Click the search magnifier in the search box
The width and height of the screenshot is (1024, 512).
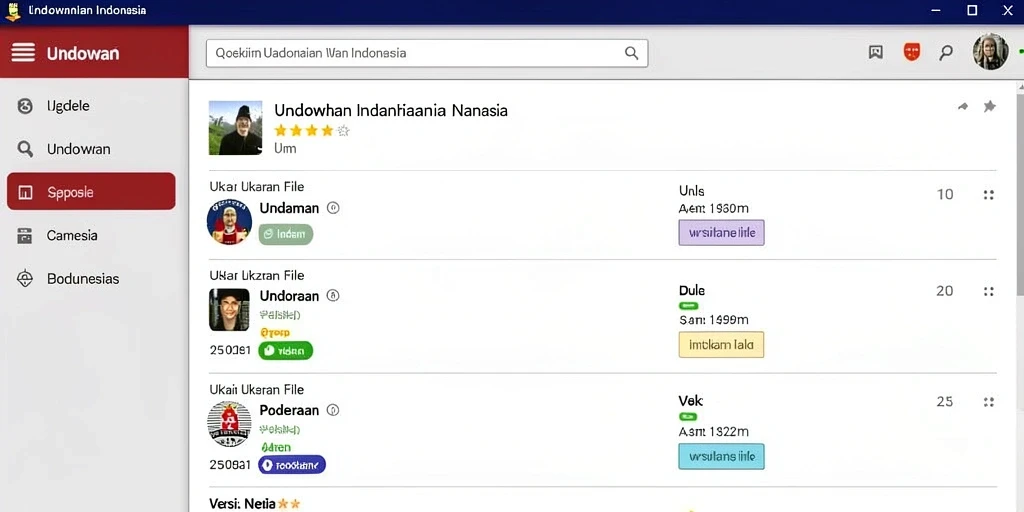pyautogui.click(x=631, y=53)
